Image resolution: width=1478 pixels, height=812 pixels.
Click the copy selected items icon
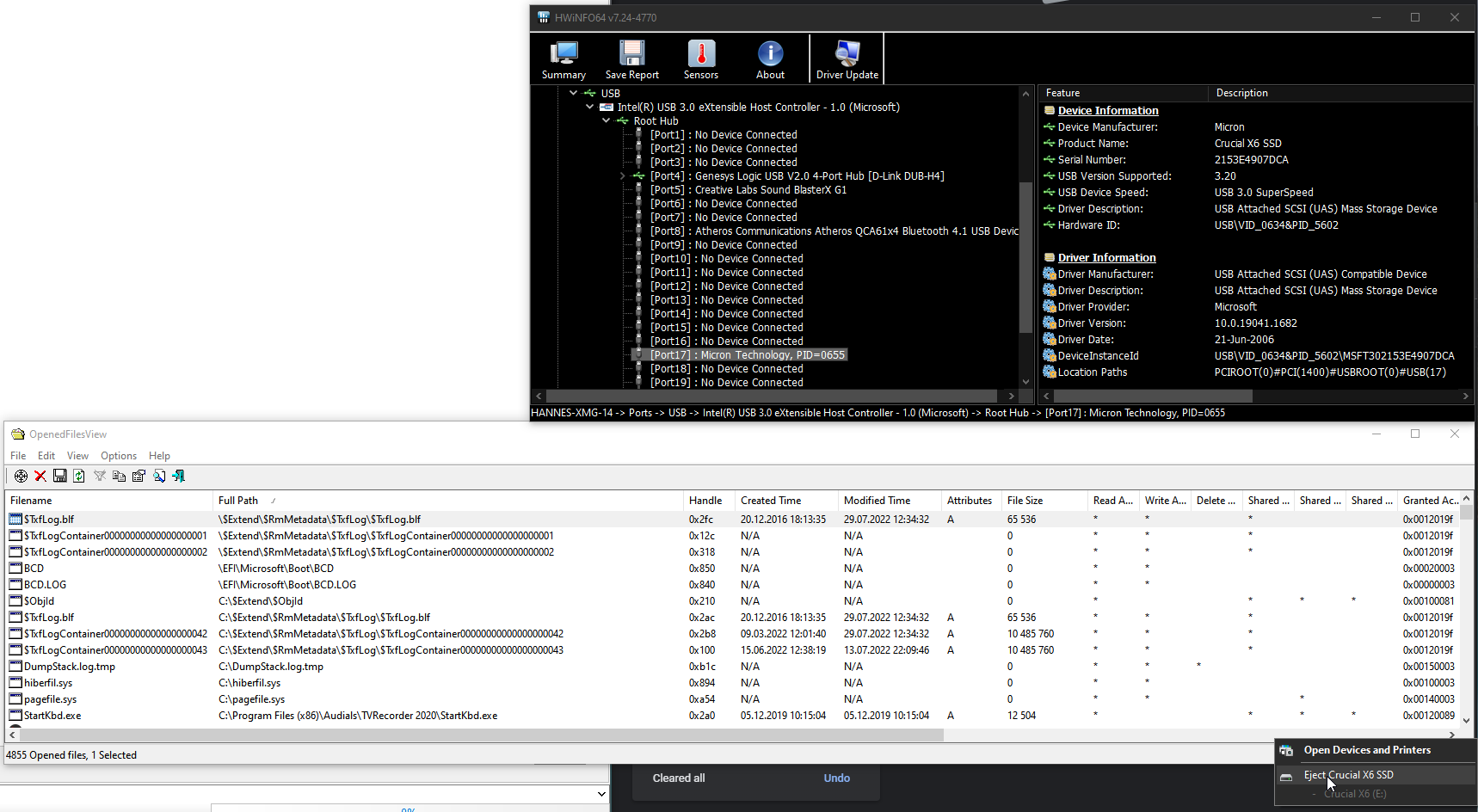click(119, 476)
